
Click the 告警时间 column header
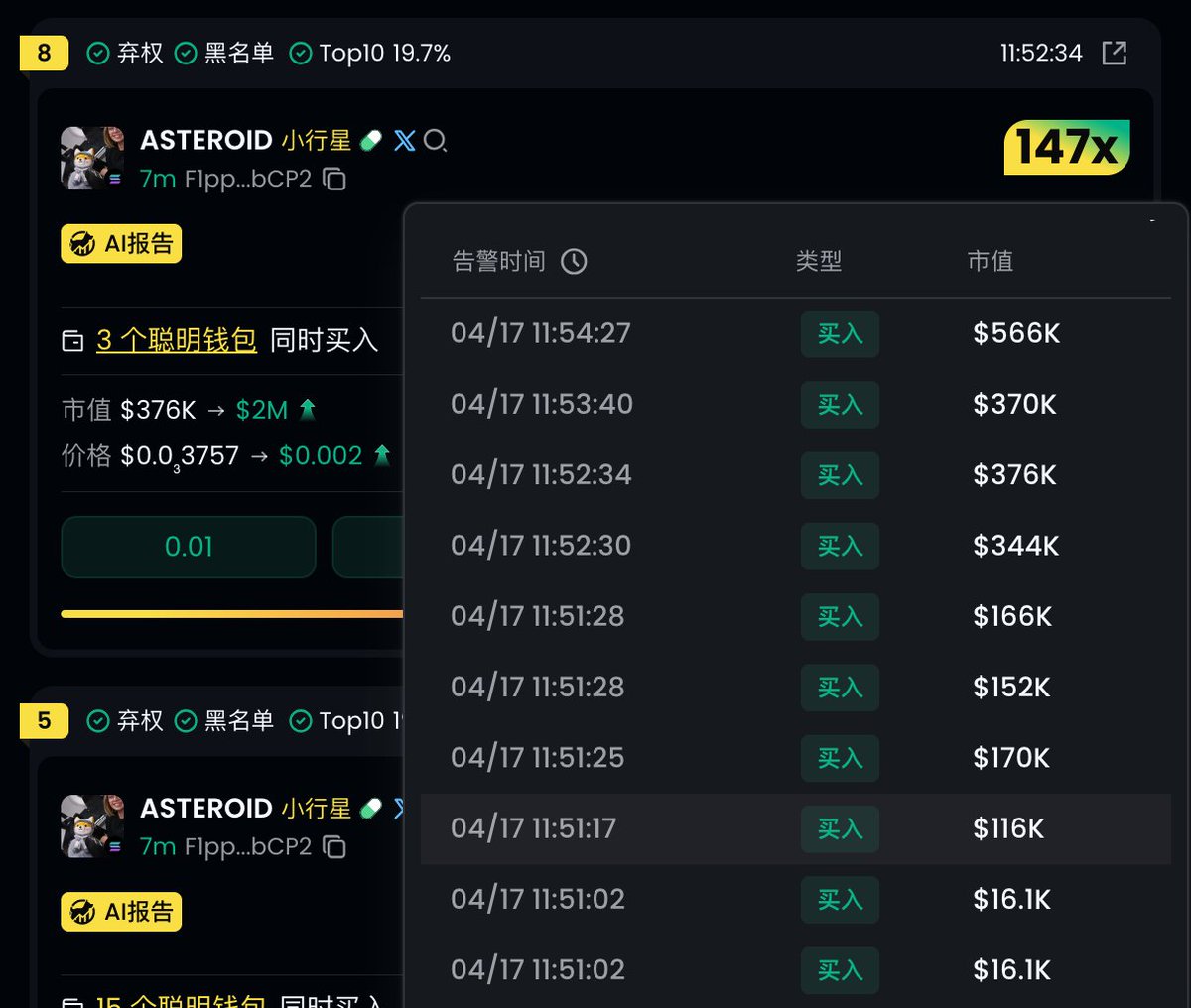[499, 261]
